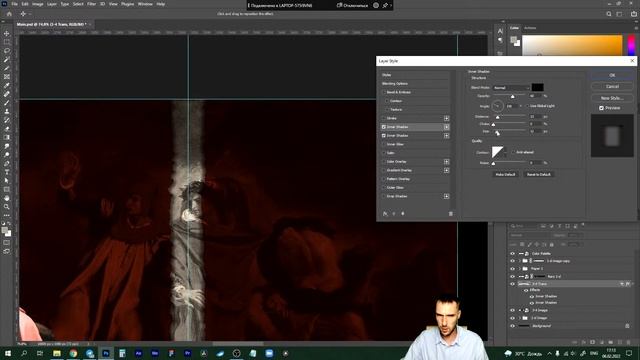This screenshot has width=640, height=360.
Task: Toggle the Effects visibility eye icon
Action: (x=526, y=290)
